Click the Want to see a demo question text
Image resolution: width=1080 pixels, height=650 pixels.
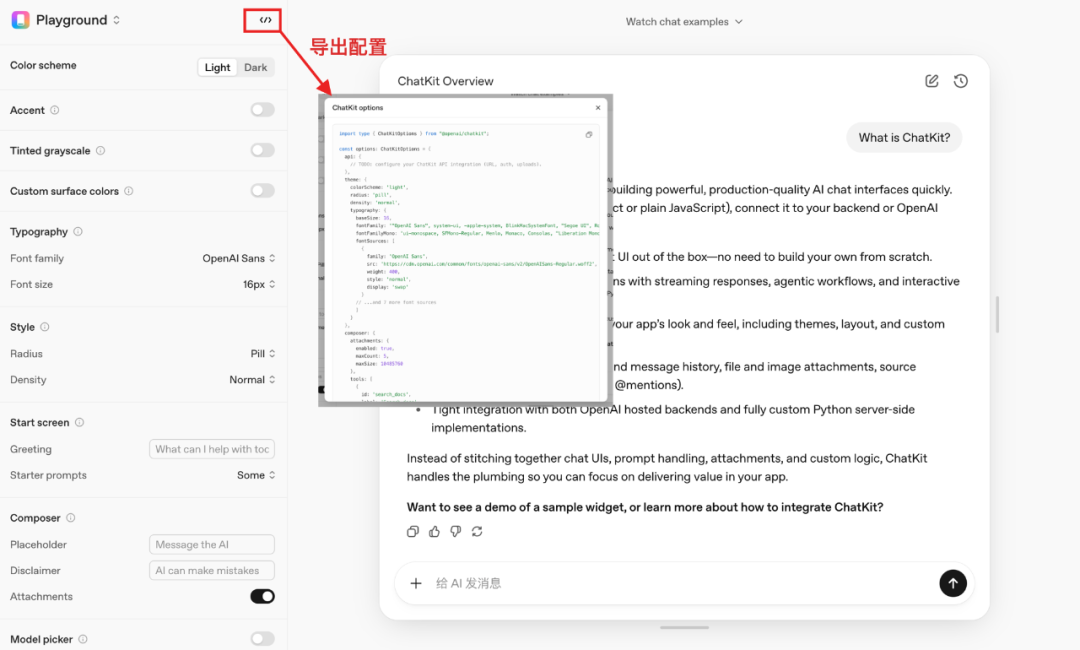point(645,507)
